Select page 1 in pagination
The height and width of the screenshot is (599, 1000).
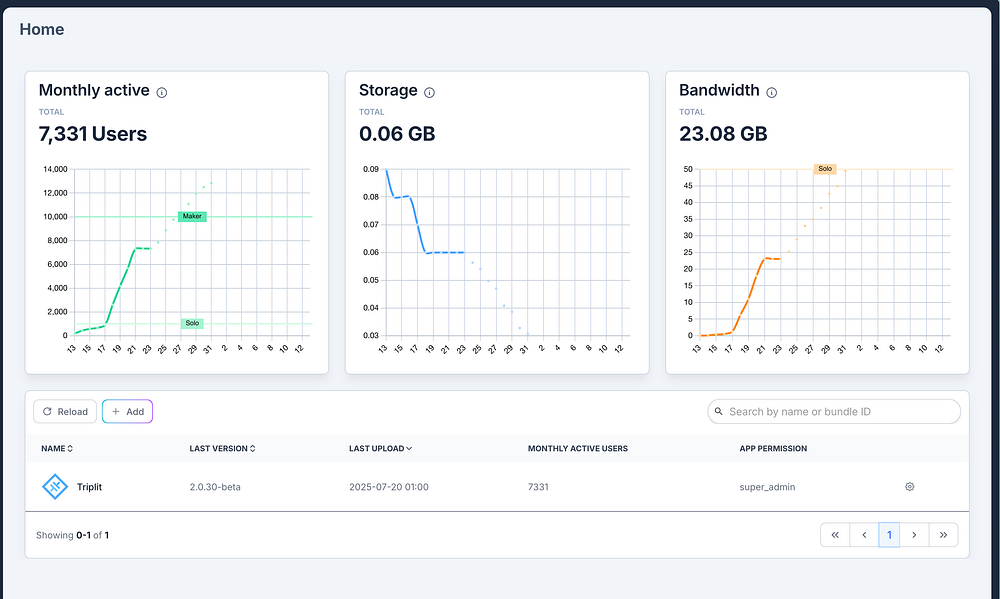[889, 535]
